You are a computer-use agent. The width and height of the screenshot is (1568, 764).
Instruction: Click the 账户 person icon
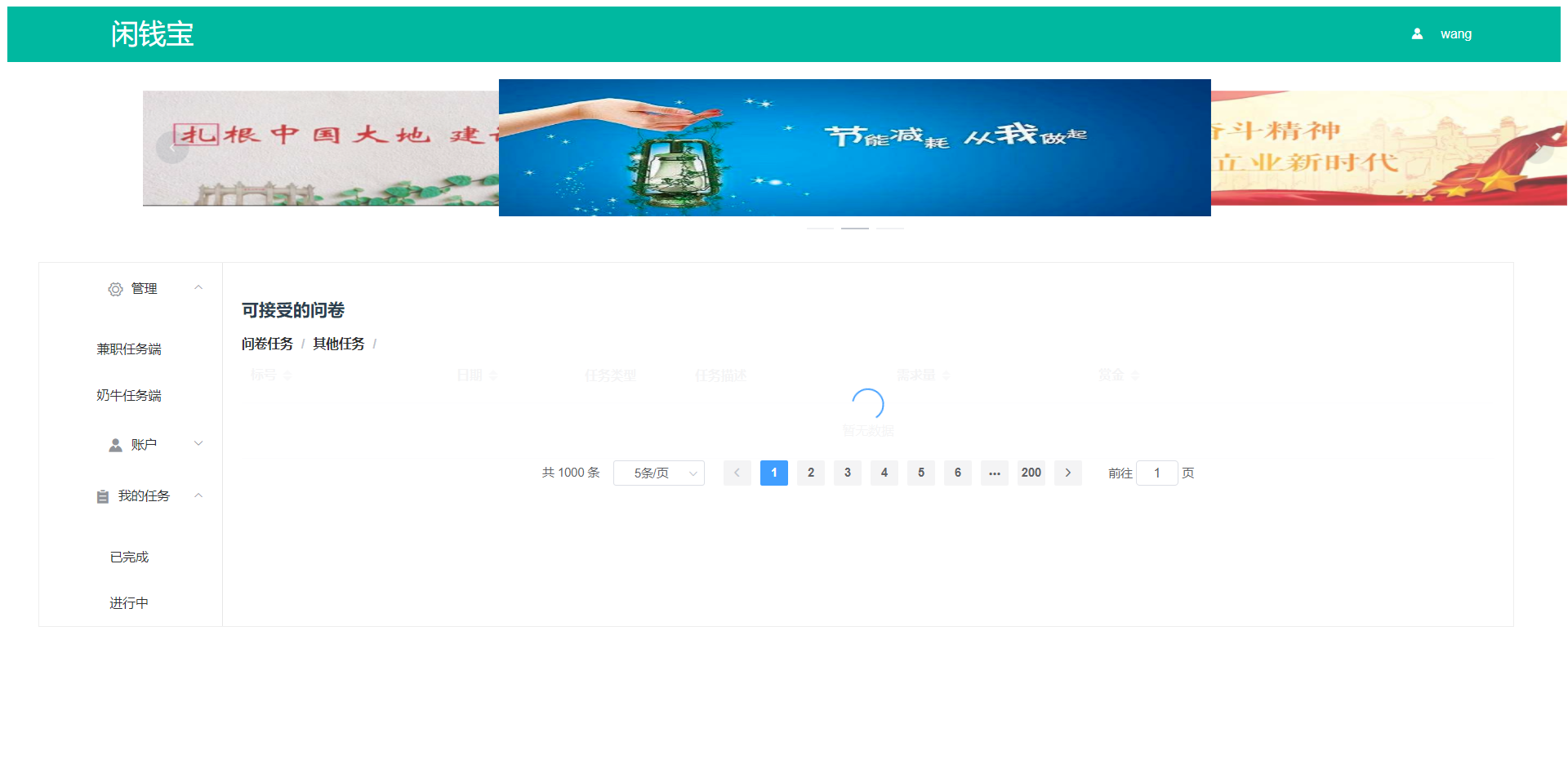(115, 444)
